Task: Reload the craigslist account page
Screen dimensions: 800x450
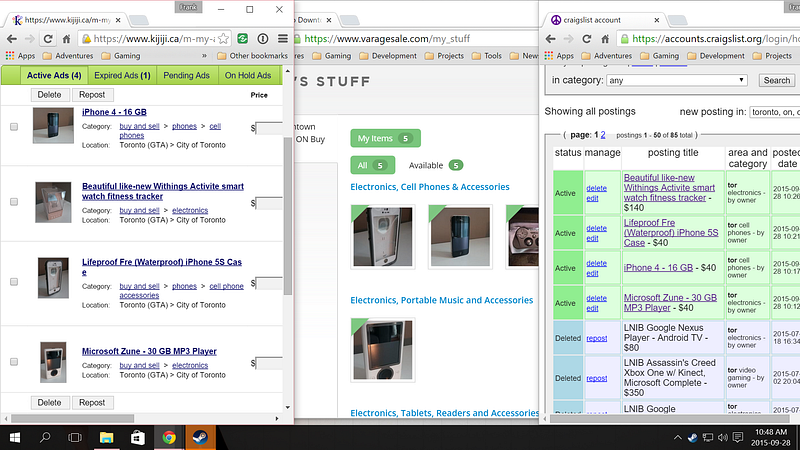Action: tap(587, 39)
